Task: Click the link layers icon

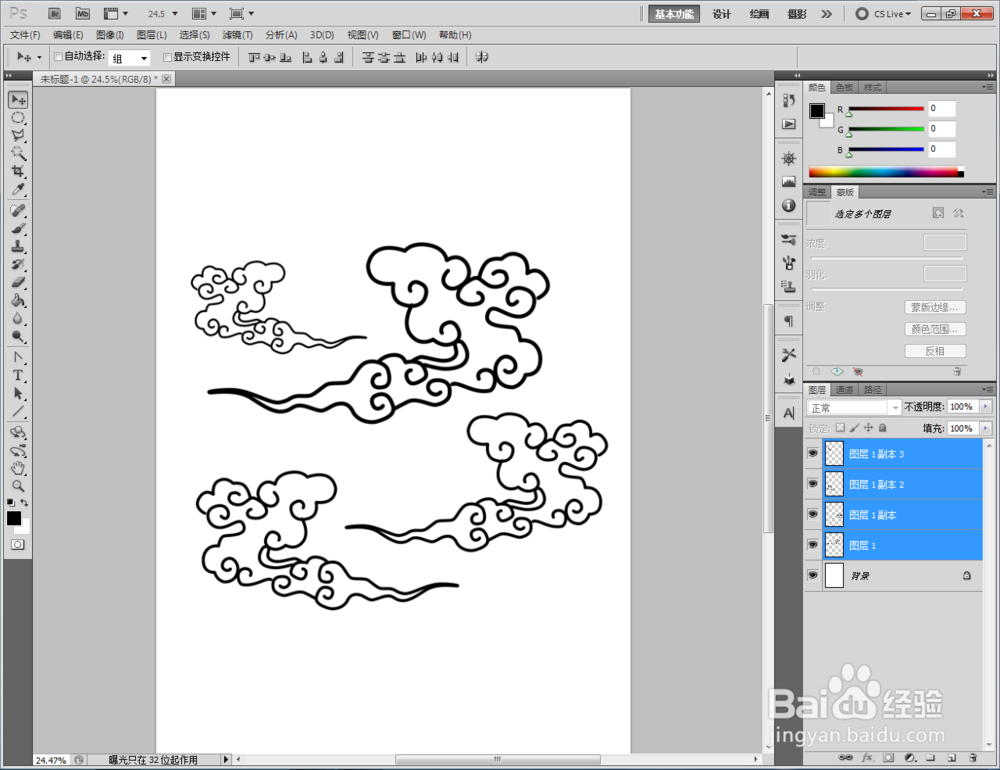Action: pyautogui.click(x=845, y=758)
